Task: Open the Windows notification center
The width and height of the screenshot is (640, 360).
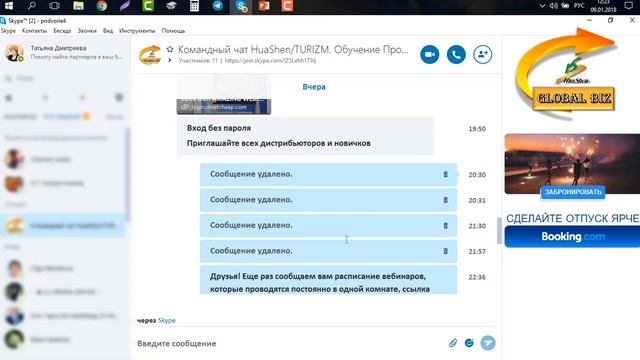Action: (629, 6)
